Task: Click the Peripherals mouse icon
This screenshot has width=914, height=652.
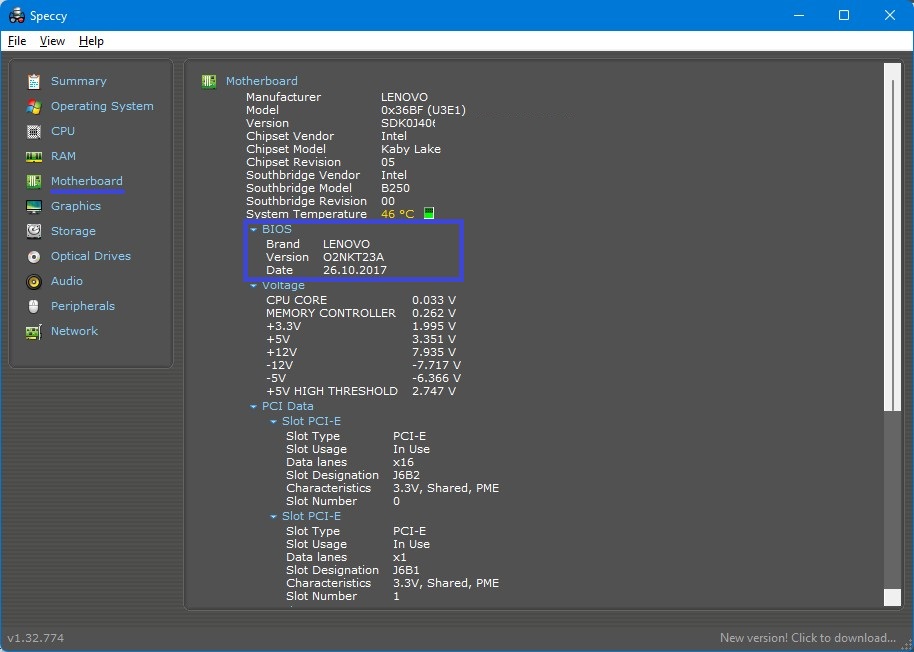Action: click(x=34, y=306)
